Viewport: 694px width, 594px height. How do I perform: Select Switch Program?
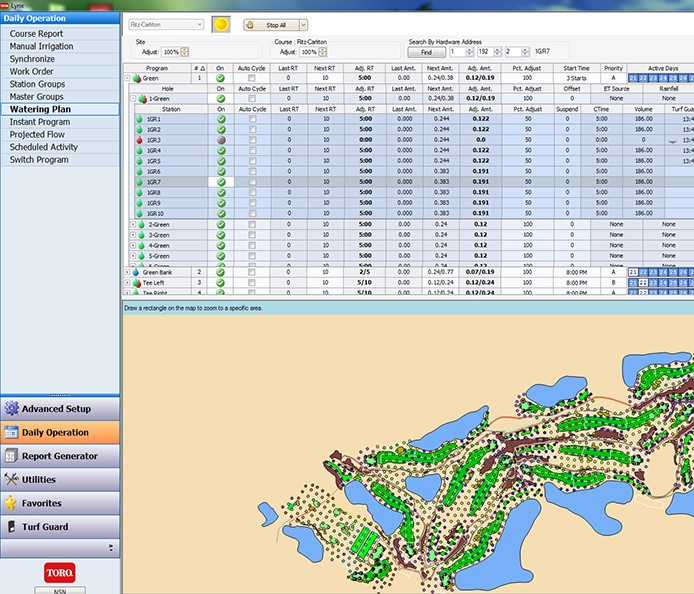60,160
